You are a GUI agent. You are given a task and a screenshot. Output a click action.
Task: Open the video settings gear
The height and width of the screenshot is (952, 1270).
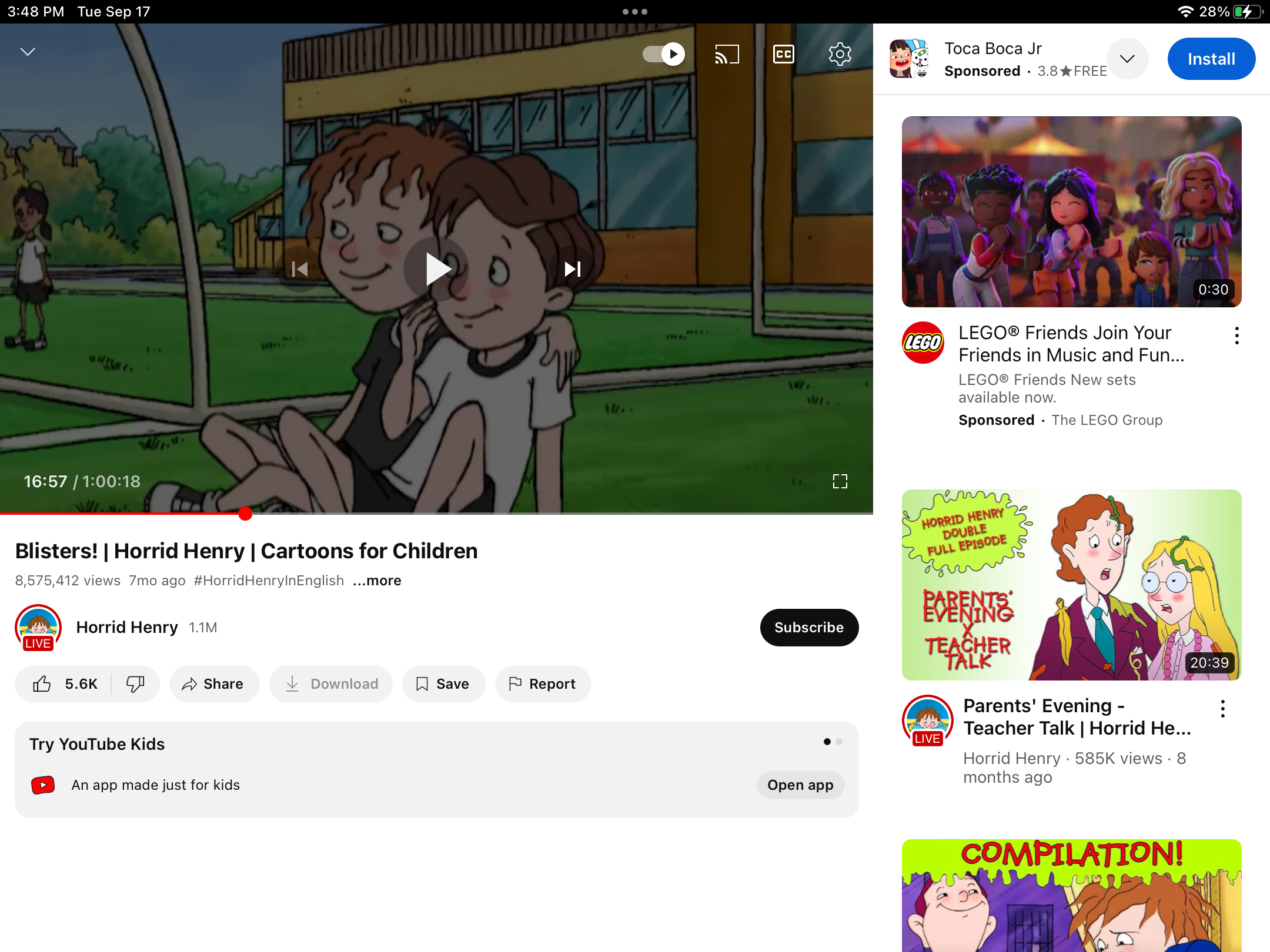(x=840, y=54)
